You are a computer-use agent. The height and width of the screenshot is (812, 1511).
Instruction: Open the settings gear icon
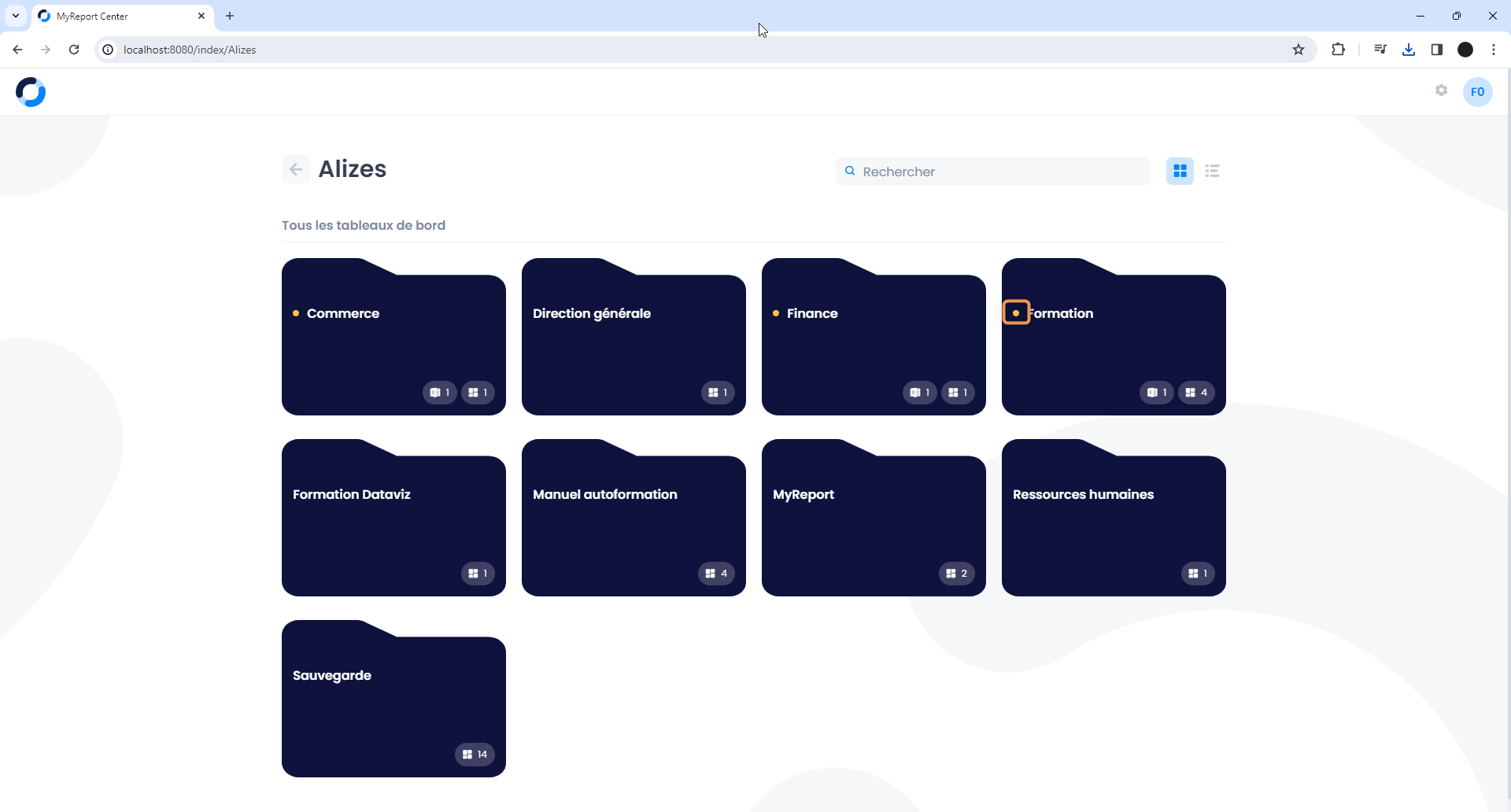point(1441,90)
